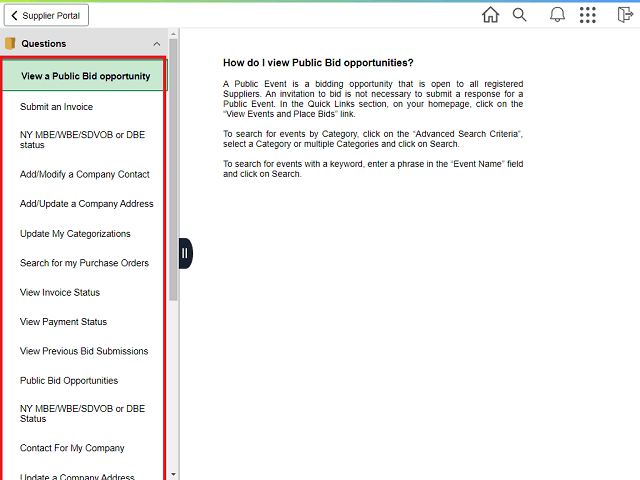640x480 pixels.
Task: Click the sidebar scrollbar down arrow
Action: pos(173,474)
